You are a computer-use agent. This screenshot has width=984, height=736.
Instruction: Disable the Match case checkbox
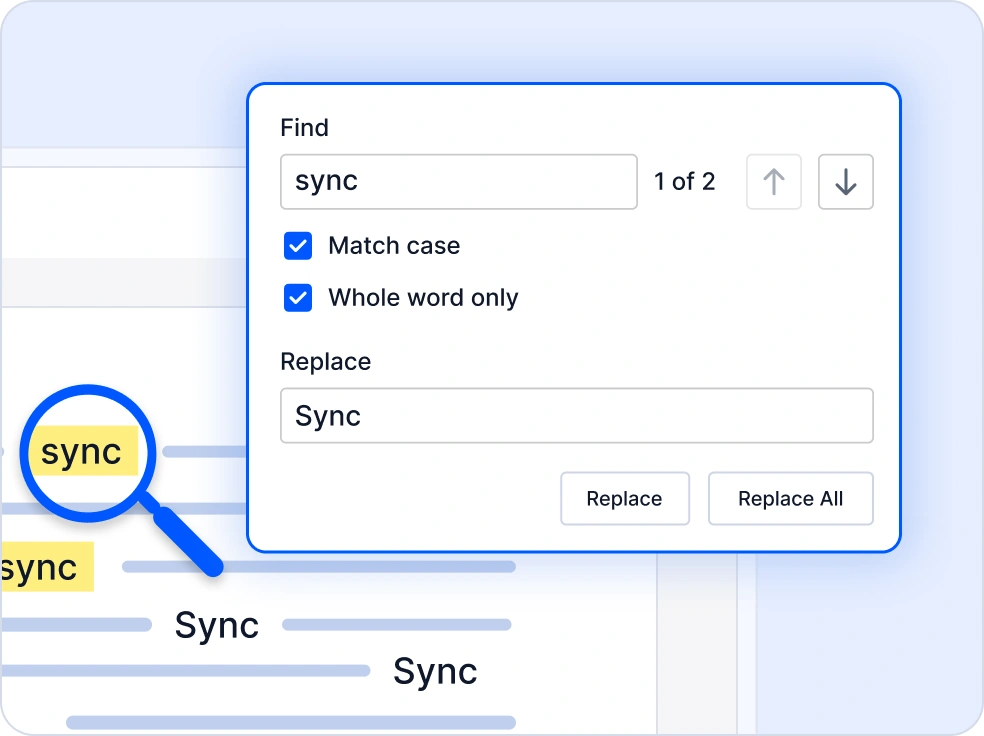(x=297, y=246)
